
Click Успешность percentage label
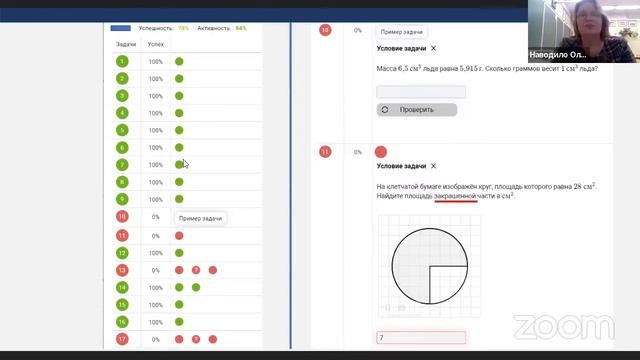pyautogui.click(x=164, y=28)
